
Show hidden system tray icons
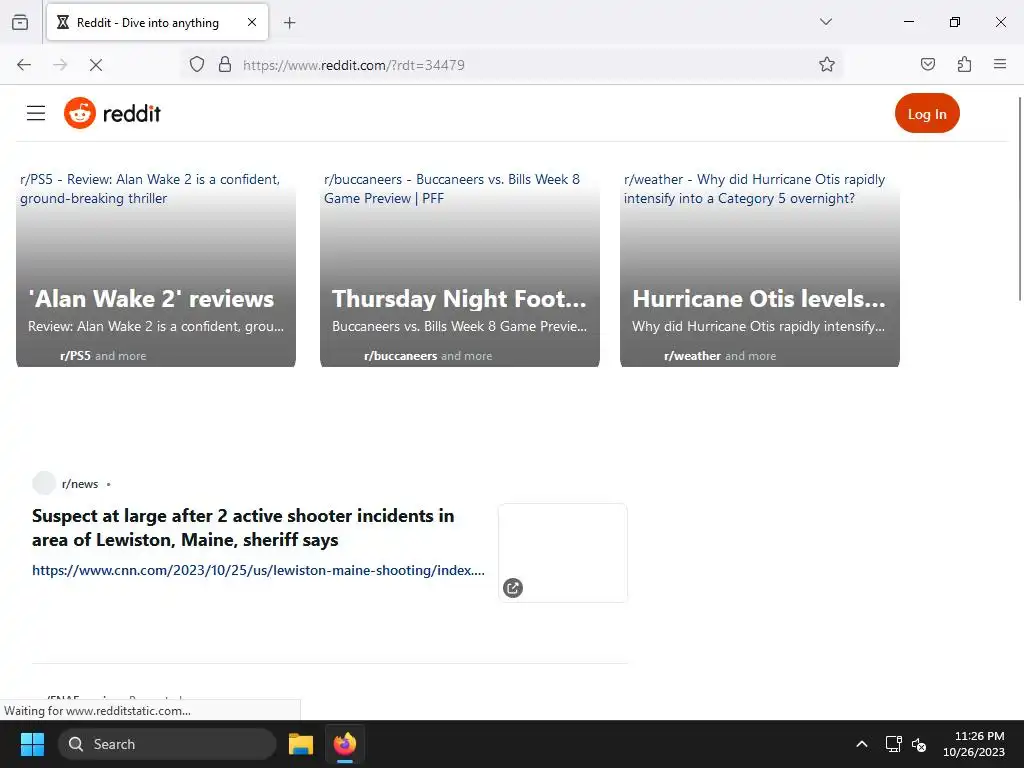[862, 744]
